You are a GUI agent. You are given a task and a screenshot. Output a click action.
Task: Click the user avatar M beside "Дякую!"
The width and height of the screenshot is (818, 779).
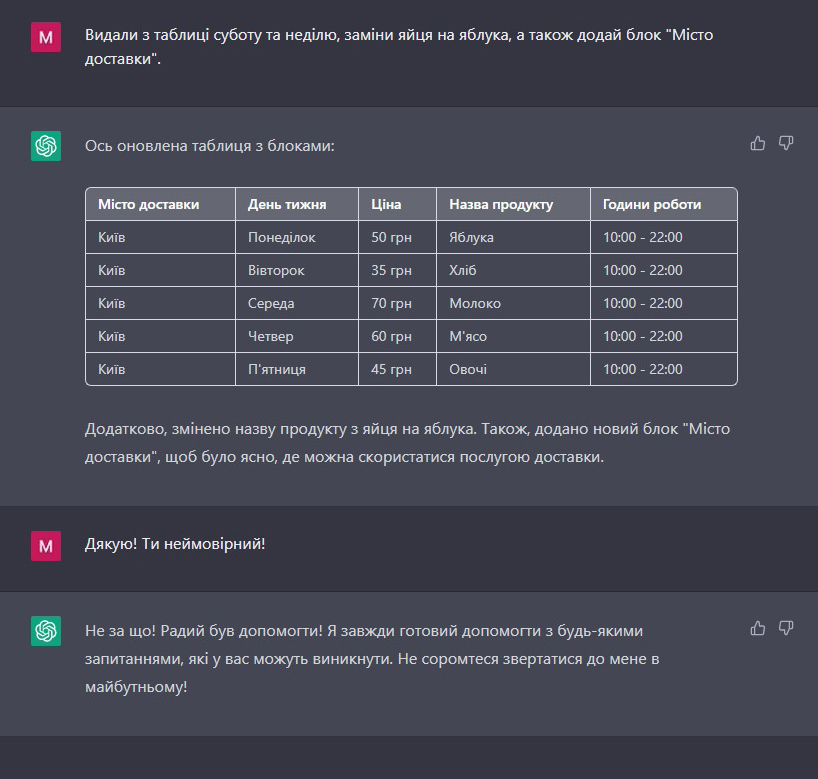tap(46, 545)
